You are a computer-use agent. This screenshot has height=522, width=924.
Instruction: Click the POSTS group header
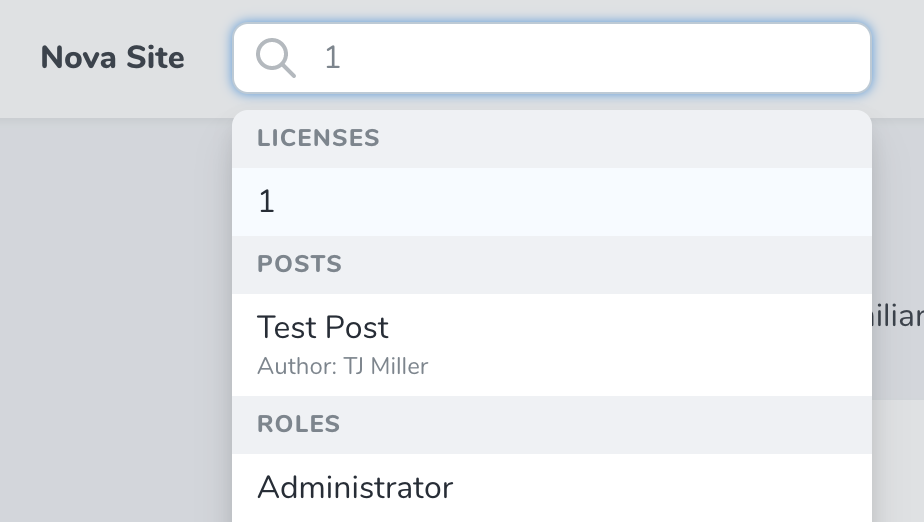click(x=299, y=264)
